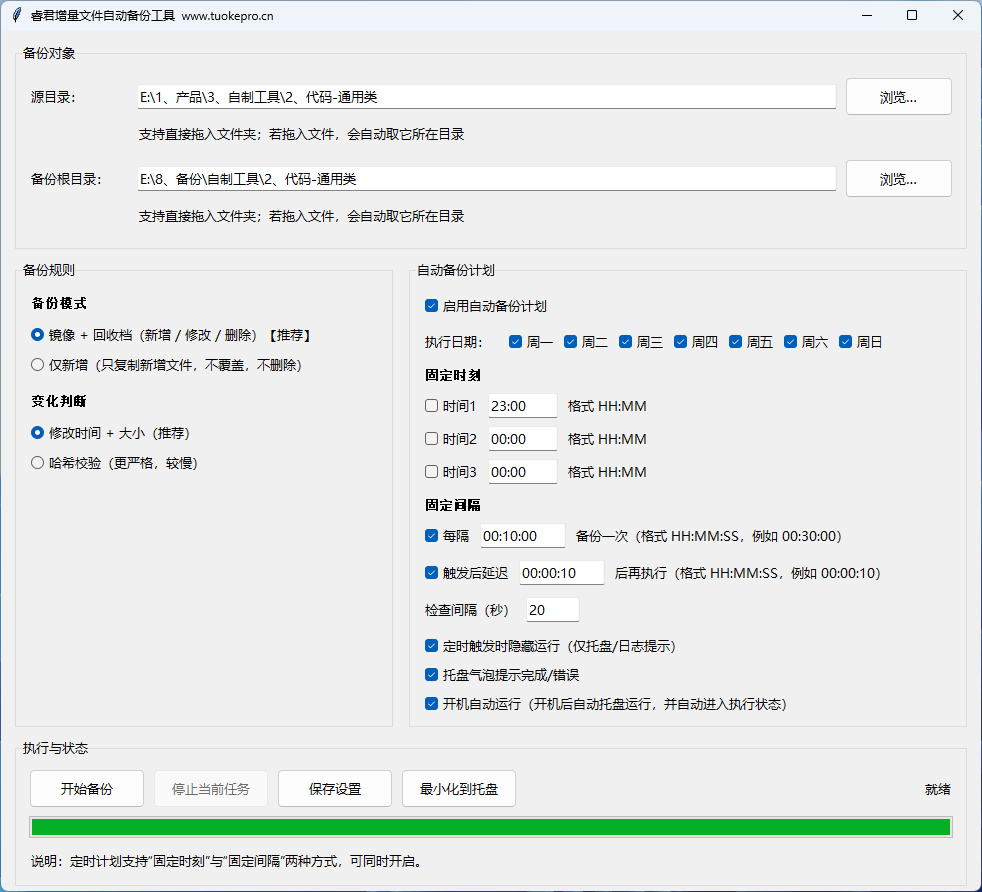Click the backup root directory path field
The image size is (982, 892).
coord(487,179)
